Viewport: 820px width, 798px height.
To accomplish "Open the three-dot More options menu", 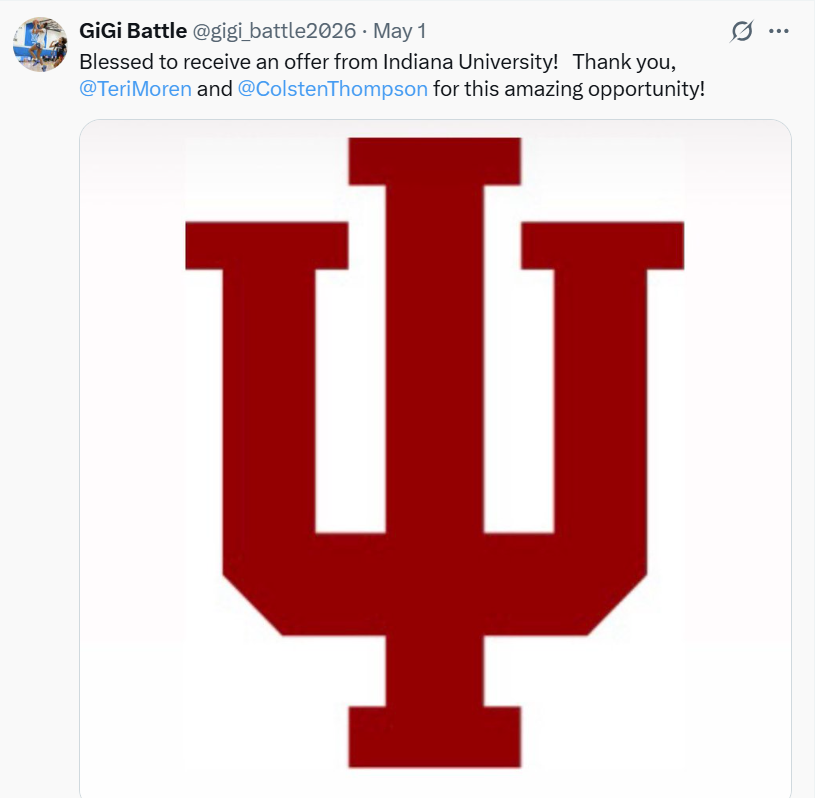I will point(779,31).
